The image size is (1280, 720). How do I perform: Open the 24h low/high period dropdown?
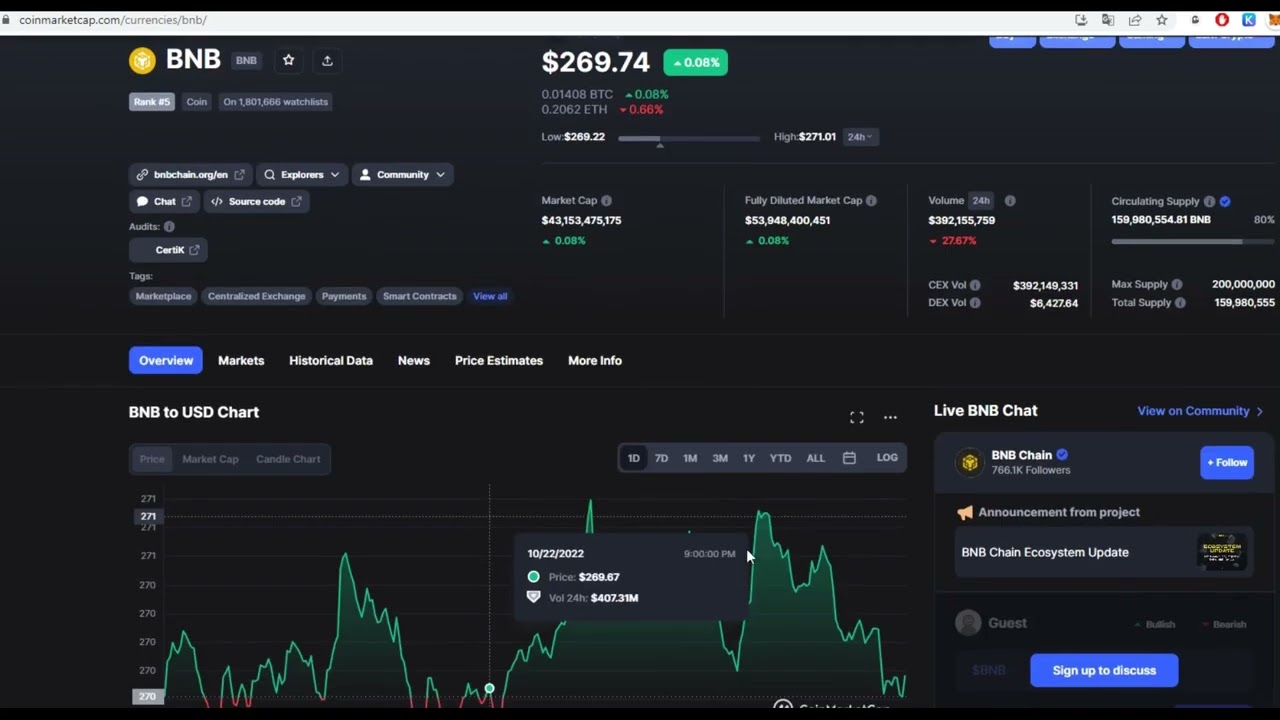click(860, 137)
